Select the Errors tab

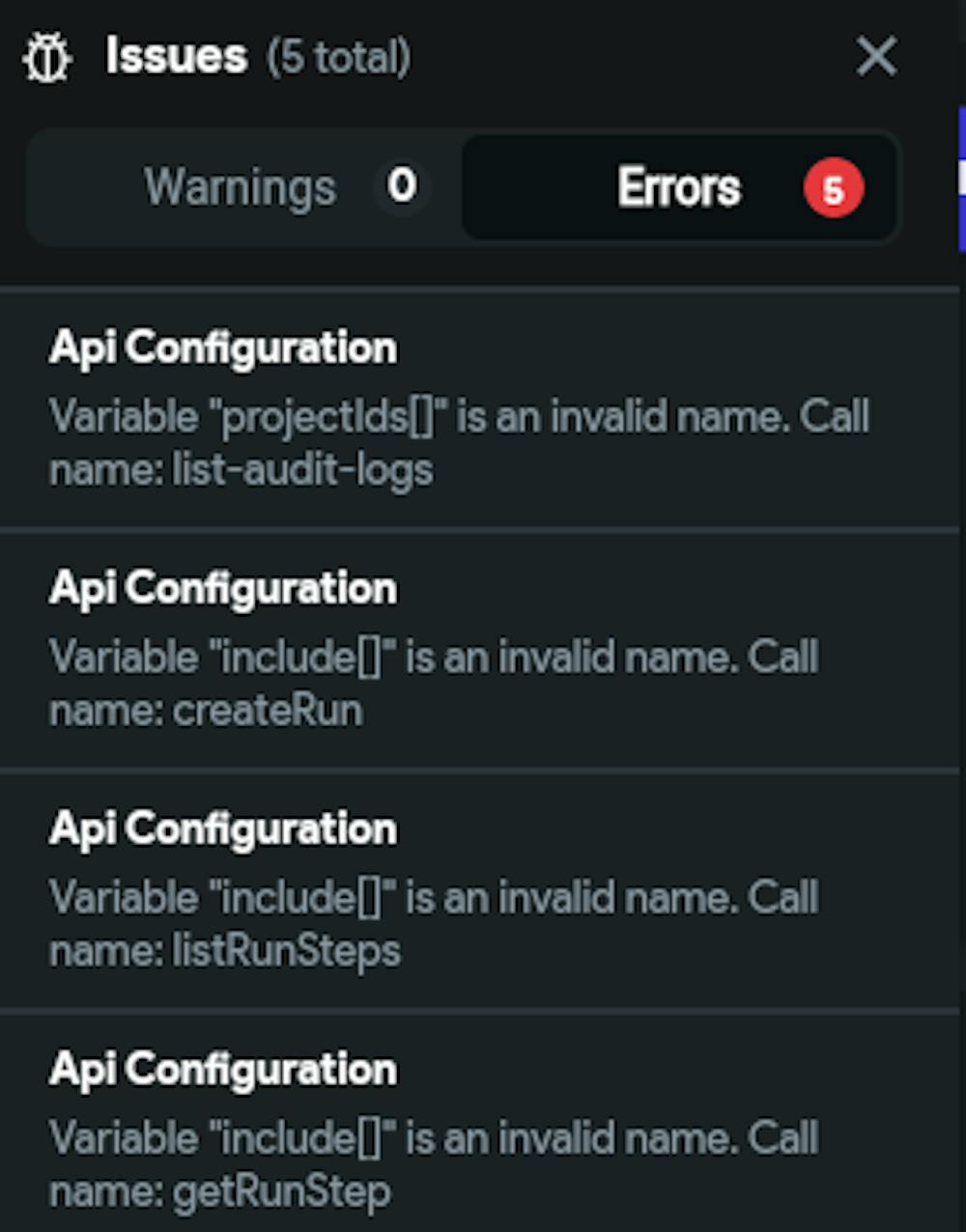[679, 187]
